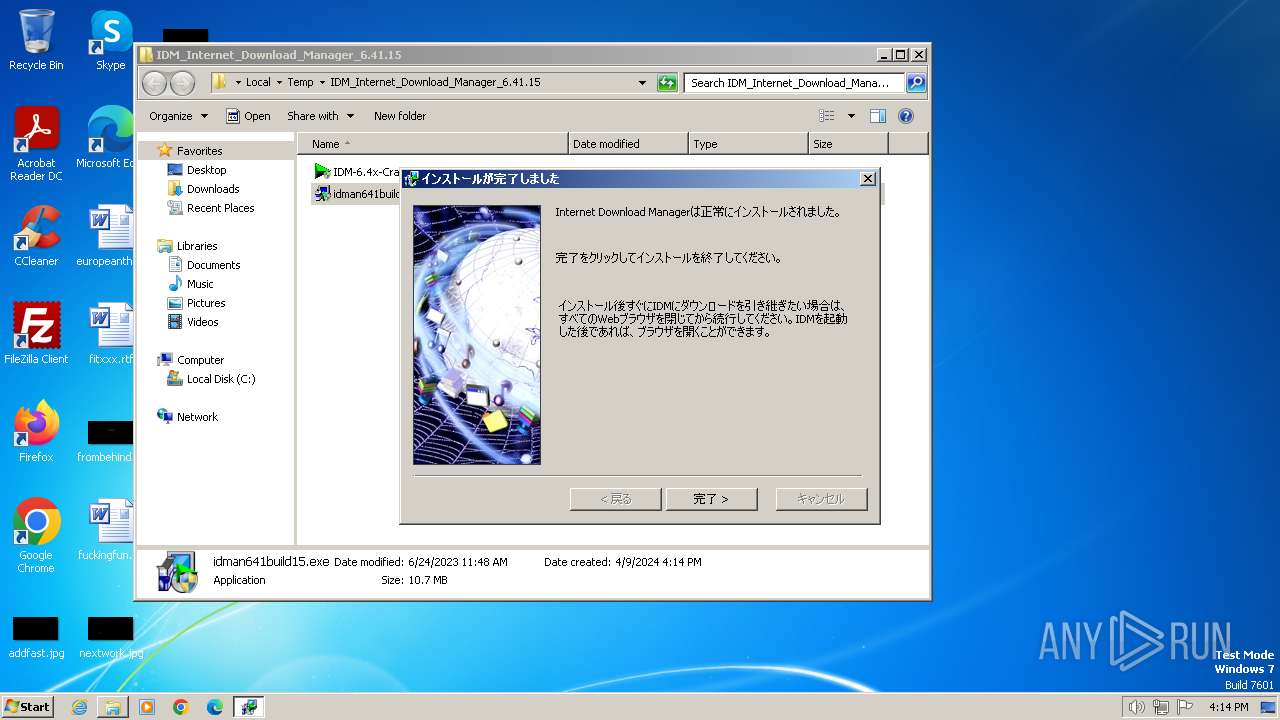The width and height of the screenshot is (1280, 720).
Task: Open the Microsoft Edge desktop shortcut
Action: click(105, 138)
